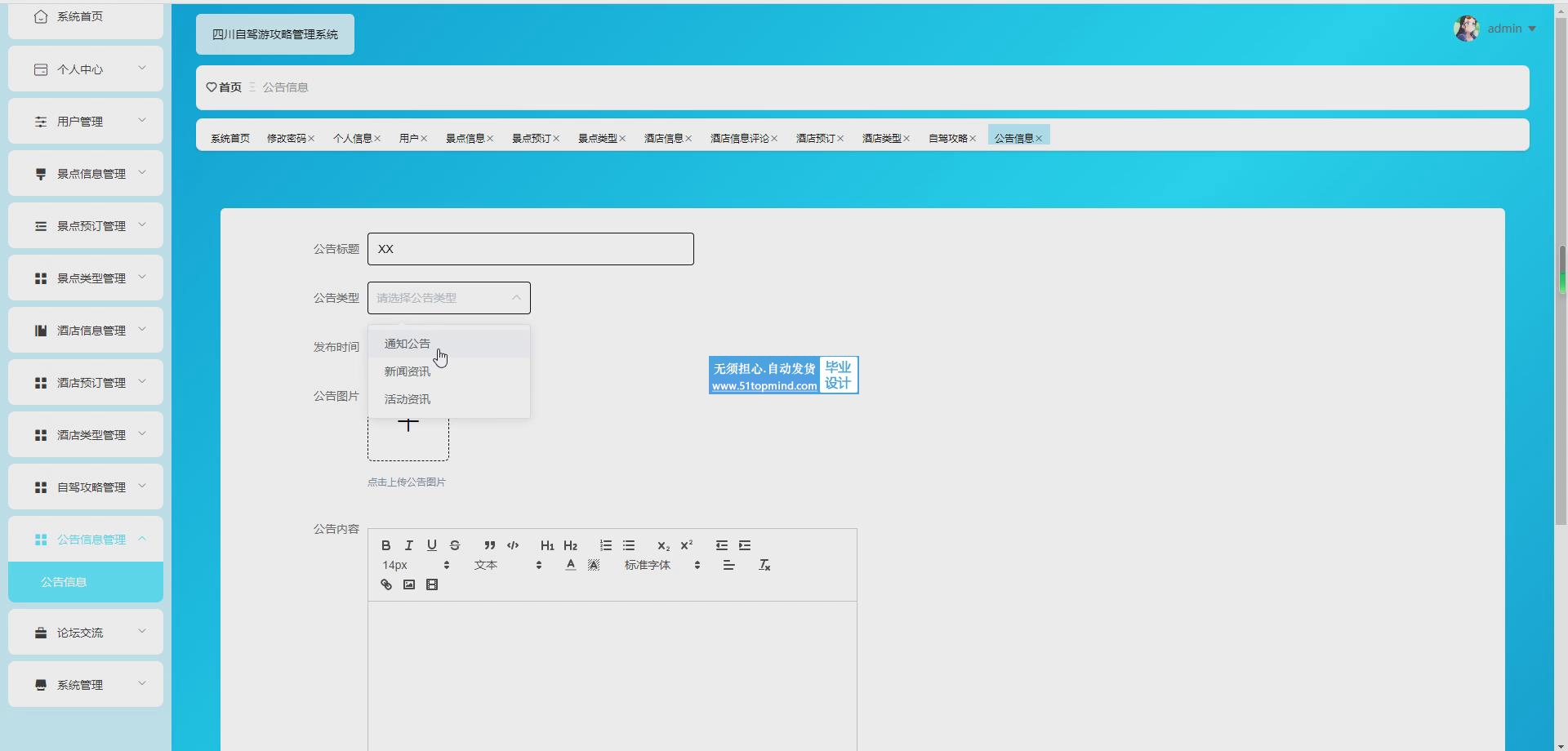Toggle bold formatting in editor
Viewport: 1568px width, 751px height.
coord(386,545)
